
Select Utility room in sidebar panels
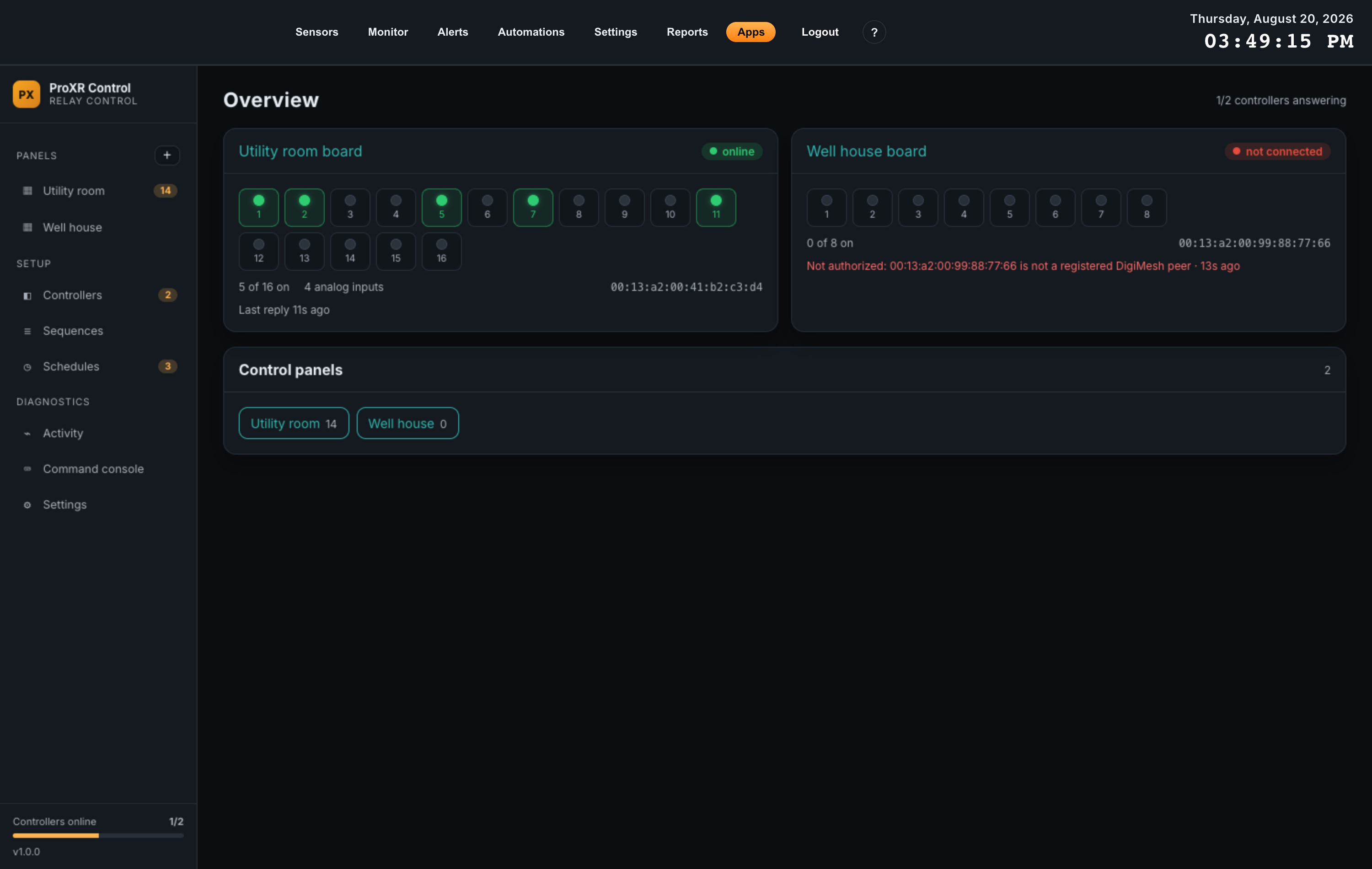coord(98,191)
